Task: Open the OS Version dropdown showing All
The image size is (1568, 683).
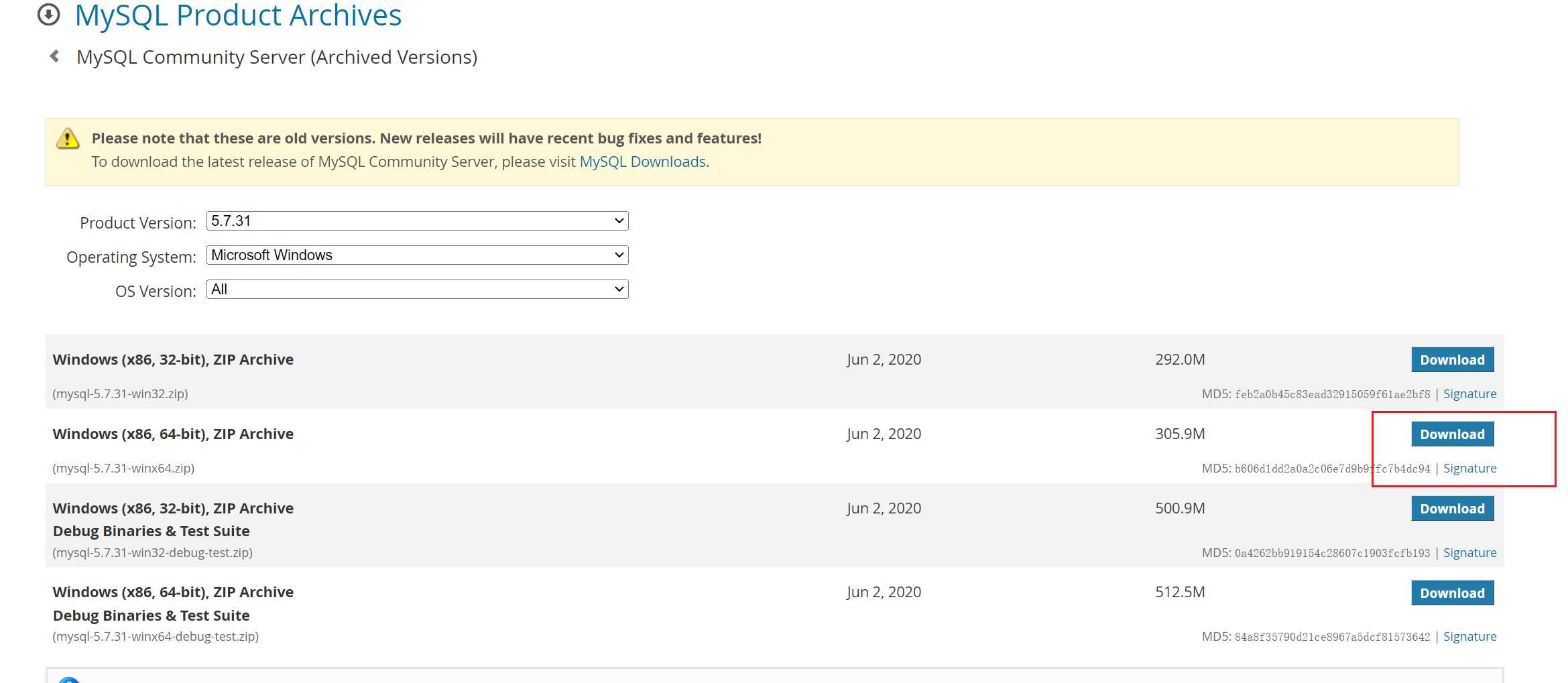Action: (x=417, y=289)
